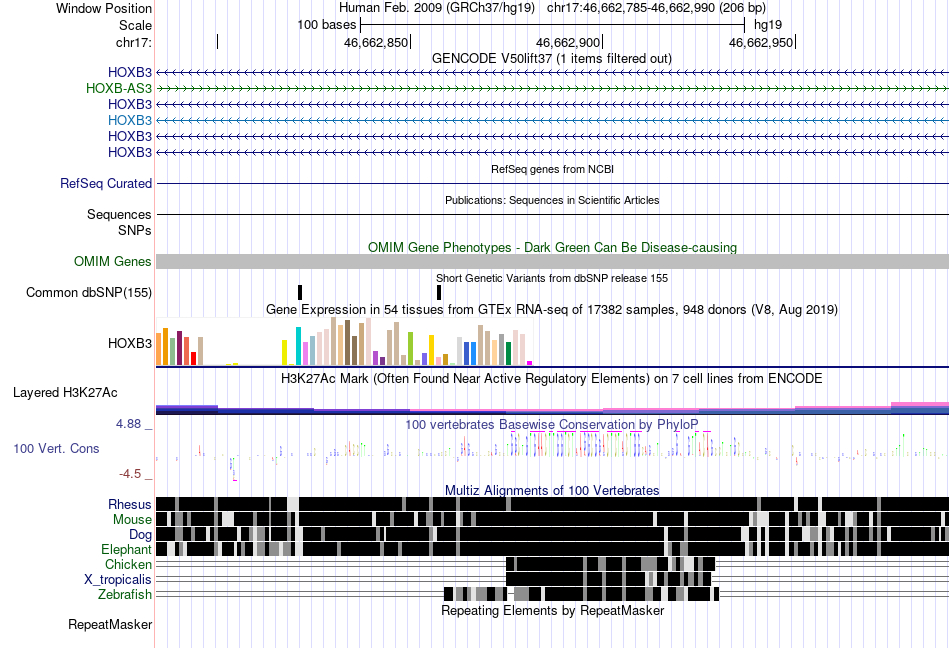This screenshot has width=950, height=648.
Task: Select the RepeatMasker track label
Action: [110, 624]
